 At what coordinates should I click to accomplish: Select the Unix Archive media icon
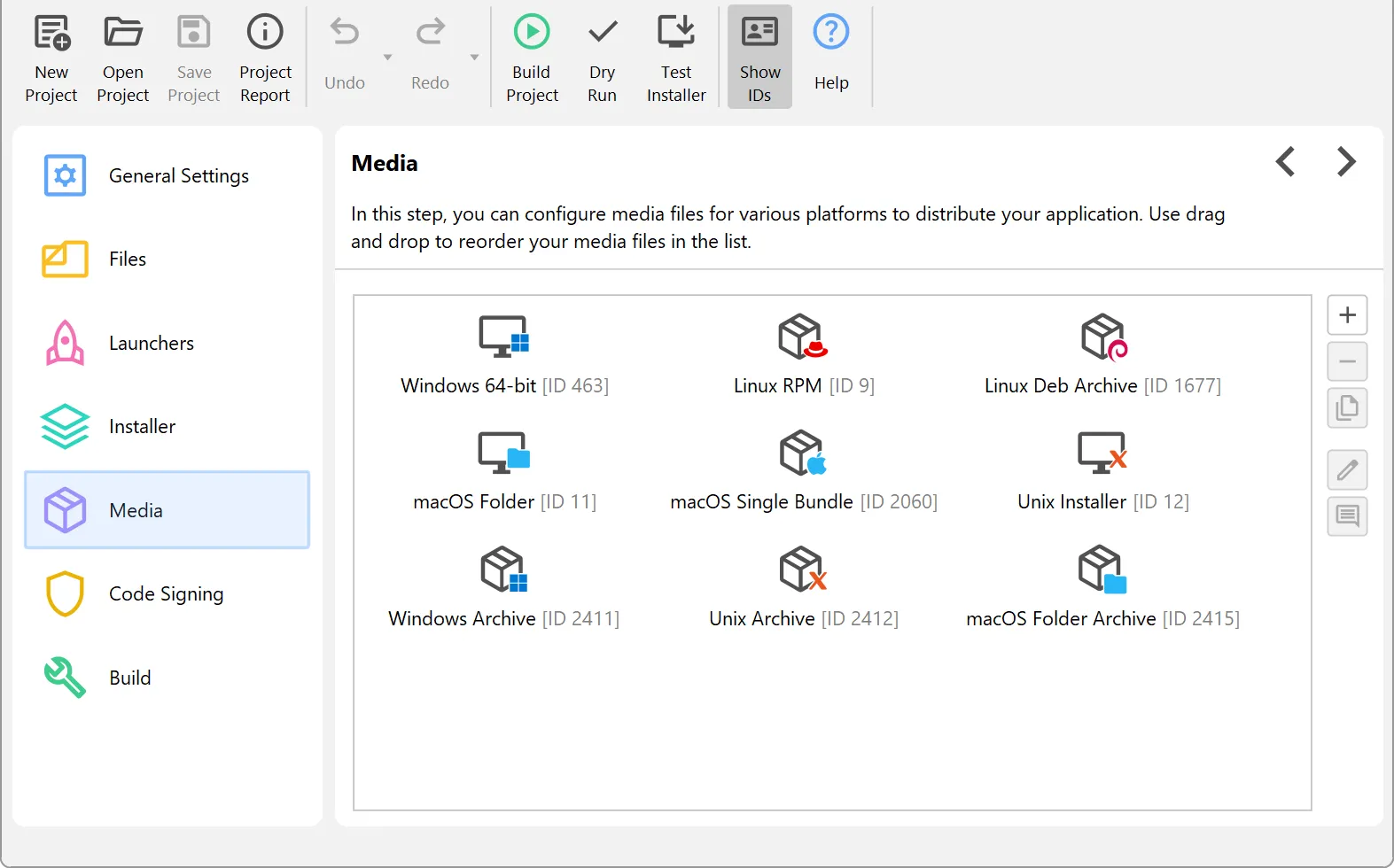[x=803, y=569]
